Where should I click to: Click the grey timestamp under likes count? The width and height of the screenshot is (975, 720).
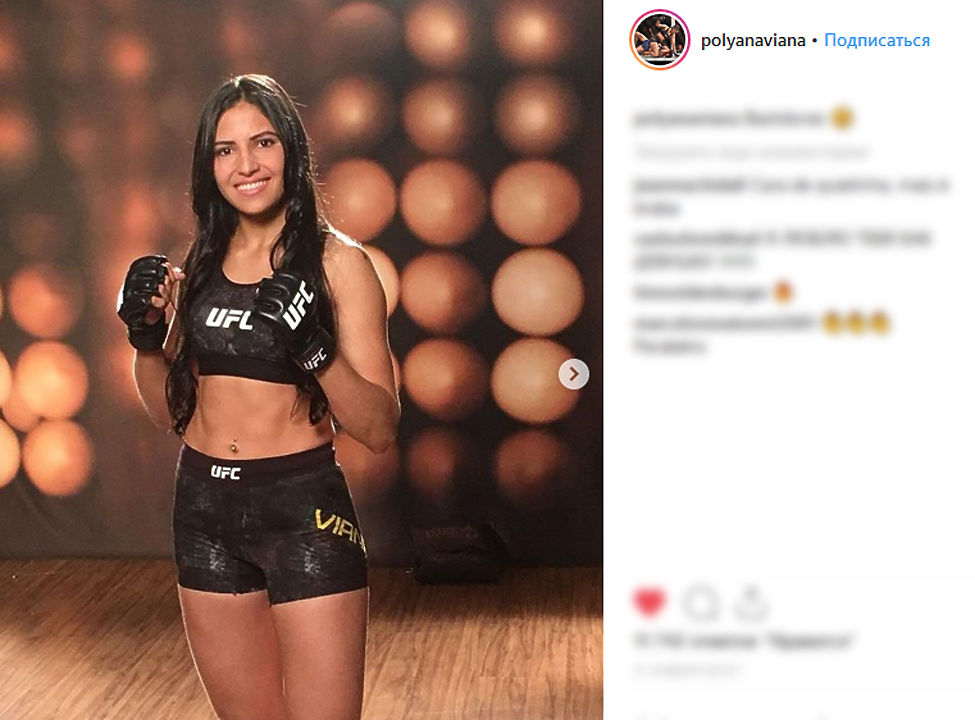point(687,670)
